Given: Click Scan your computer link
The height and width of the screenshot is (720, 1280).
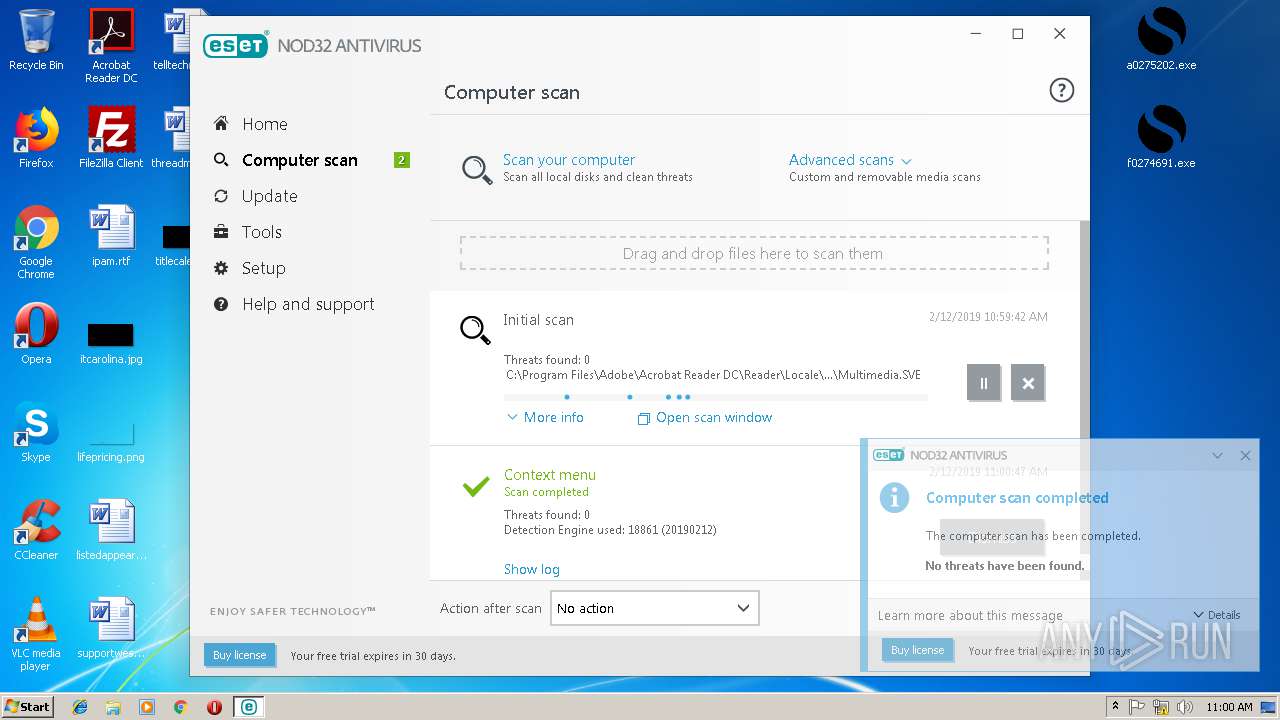Looking at the screenshot, I should (x=569, y=160).
